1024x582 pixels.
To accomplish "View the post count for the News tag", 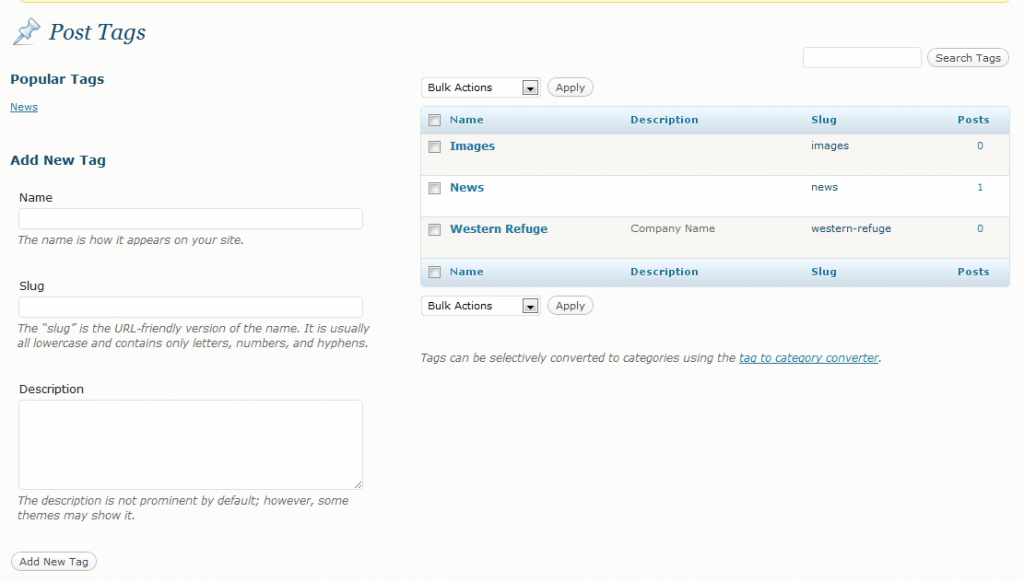I will [x=980, y=187].
